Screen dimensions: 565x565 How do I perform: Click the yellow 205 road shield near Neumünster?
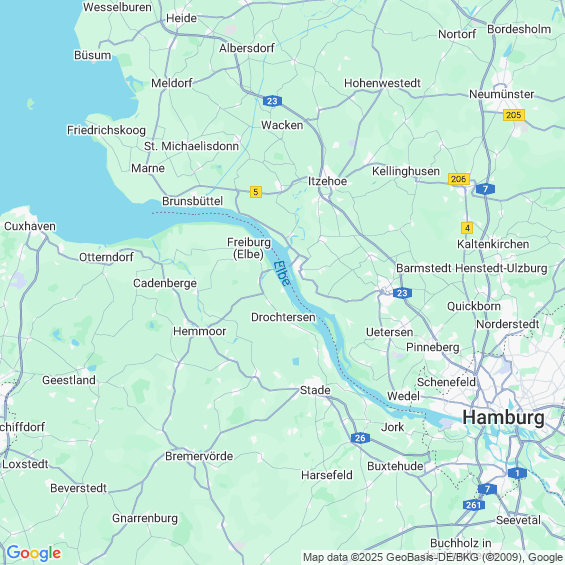coord(513,115)
